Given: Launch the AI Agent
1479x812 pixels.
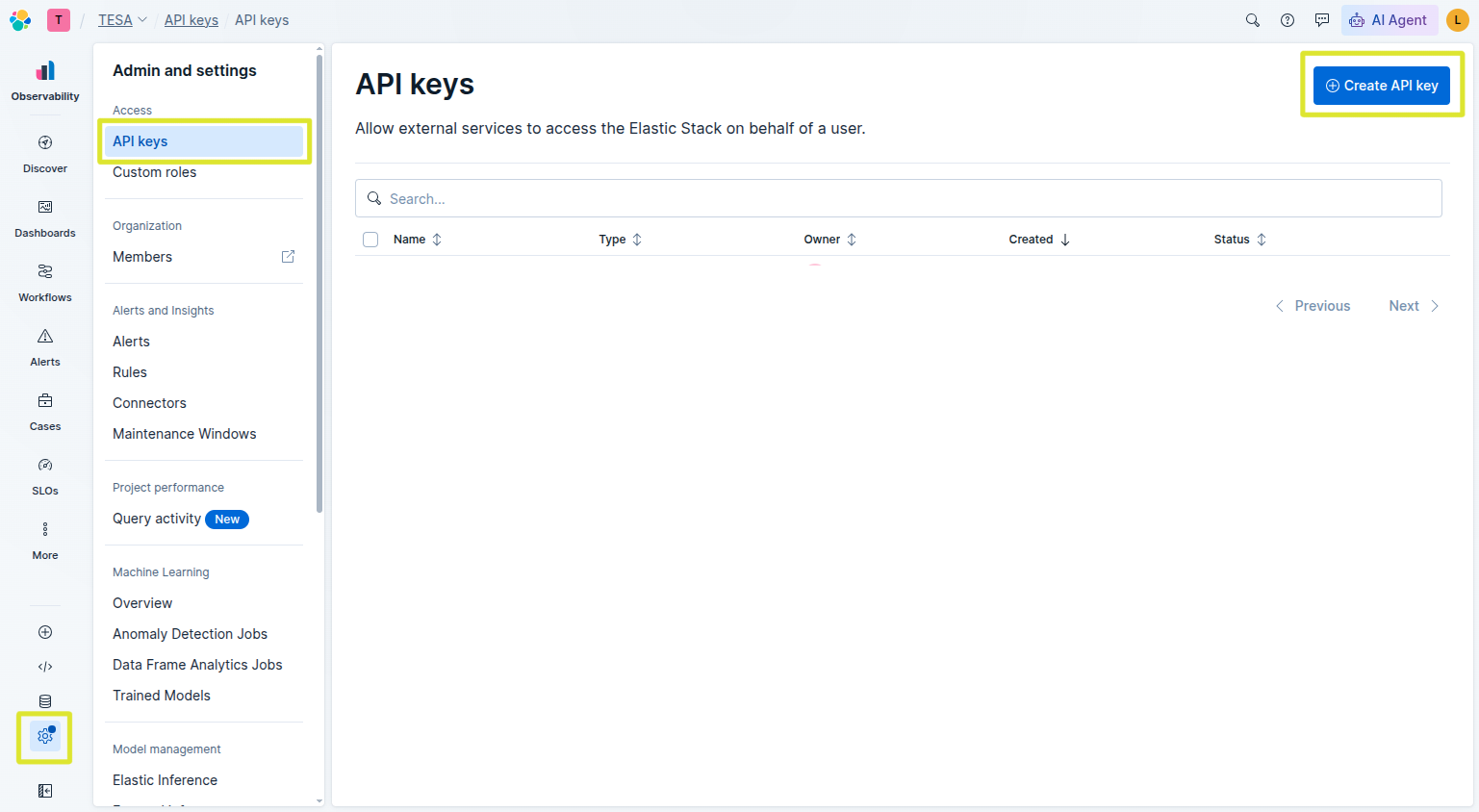Looking at the screenshot, I should click(1389, 20).
